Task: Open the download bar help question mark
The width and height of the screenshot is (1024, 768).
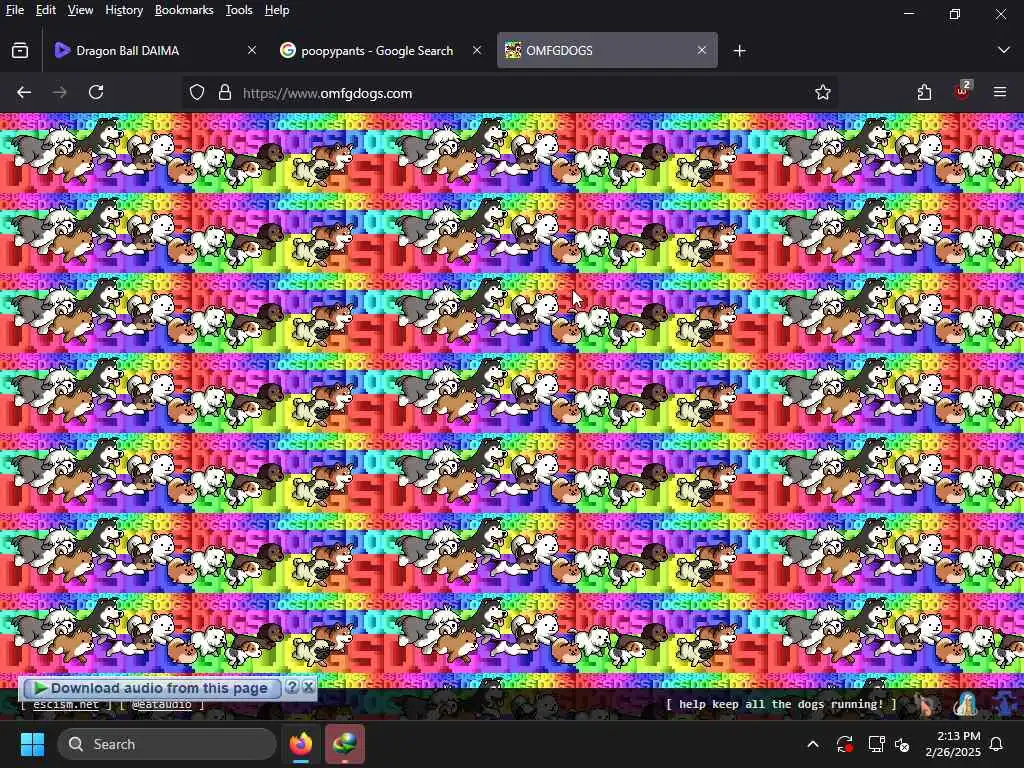Action: (293, 687)
